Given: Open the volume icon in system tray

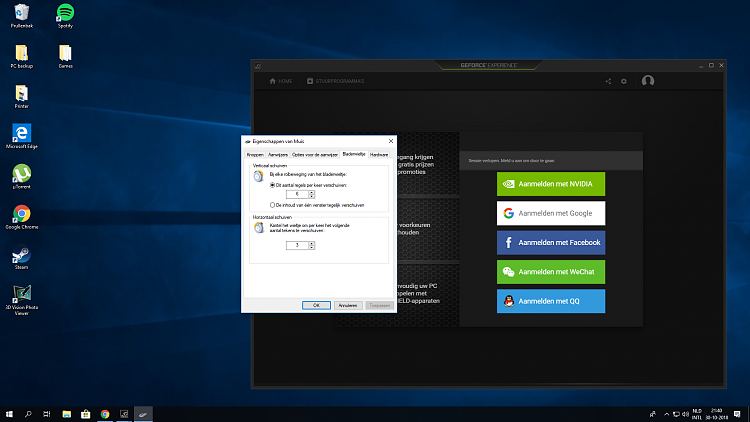Looking at the screenshot, I should pyautogui.click(x=685, y=414).
